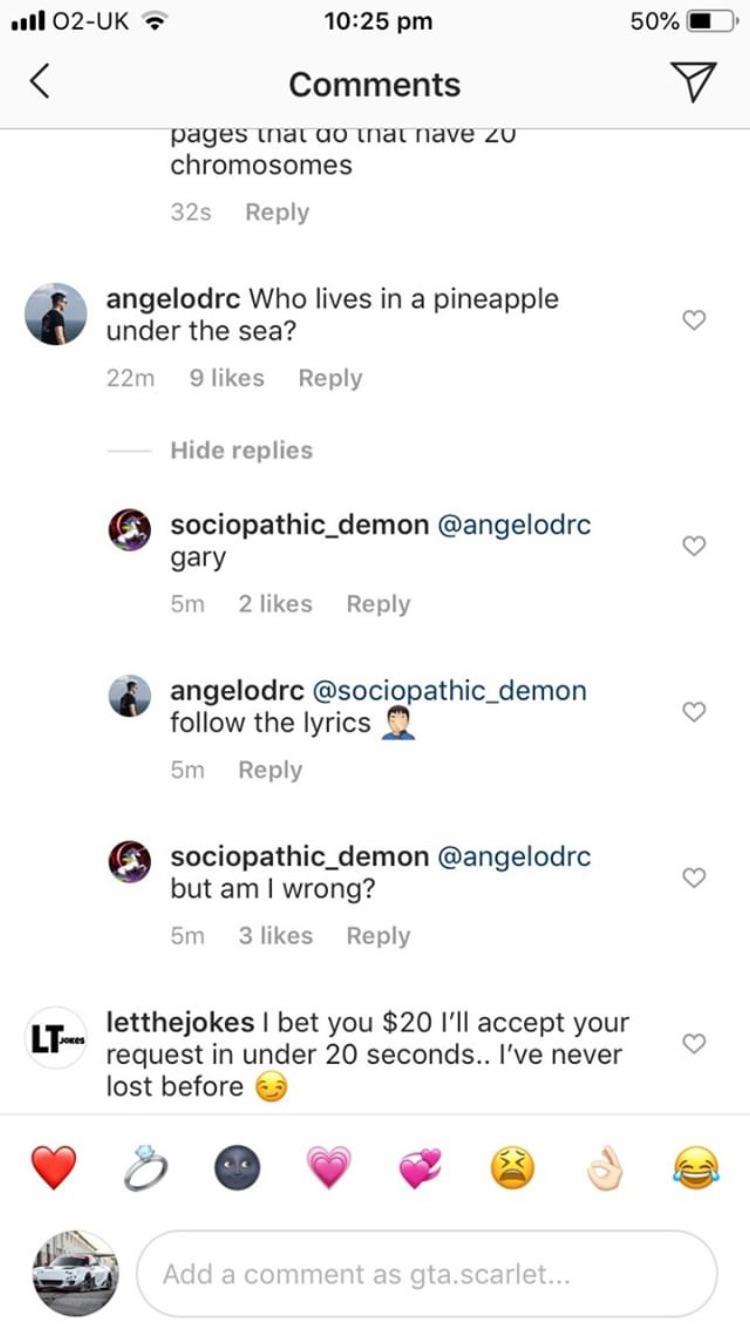Open the Comments header title

pyautogui.click(x=374, y=84)
